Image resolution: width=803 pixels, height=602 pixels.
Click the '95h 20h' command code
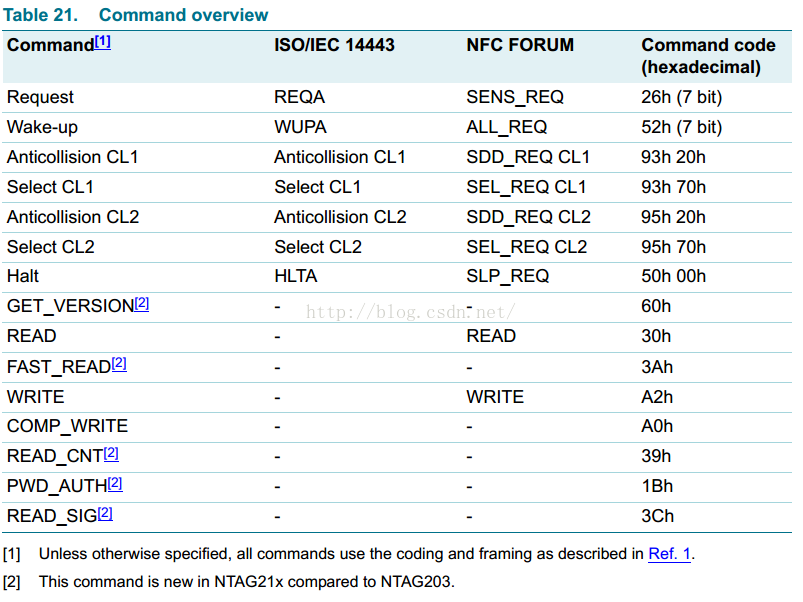coord(673,217)
